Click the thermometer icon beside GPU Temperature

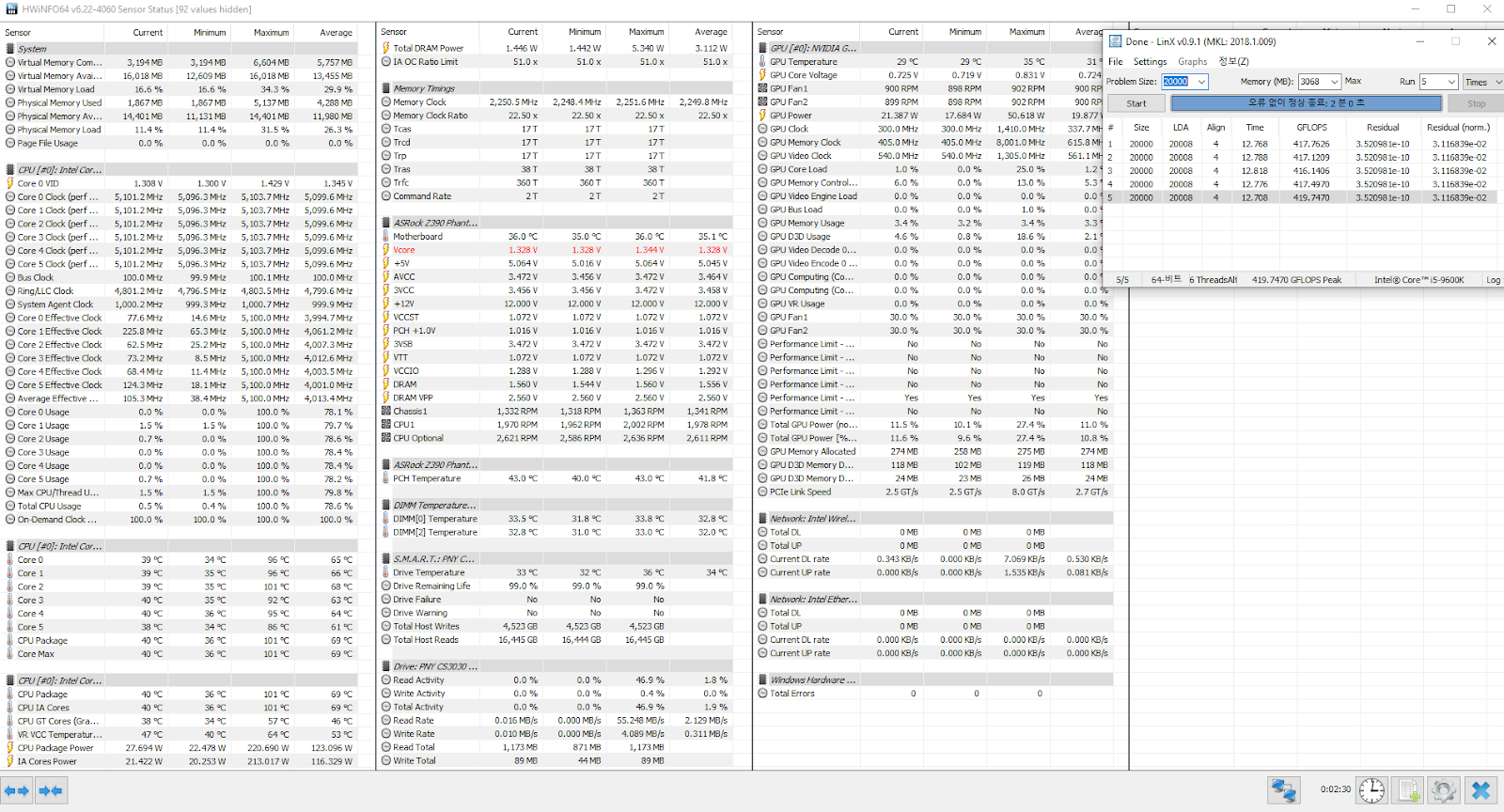click(762, 62)
